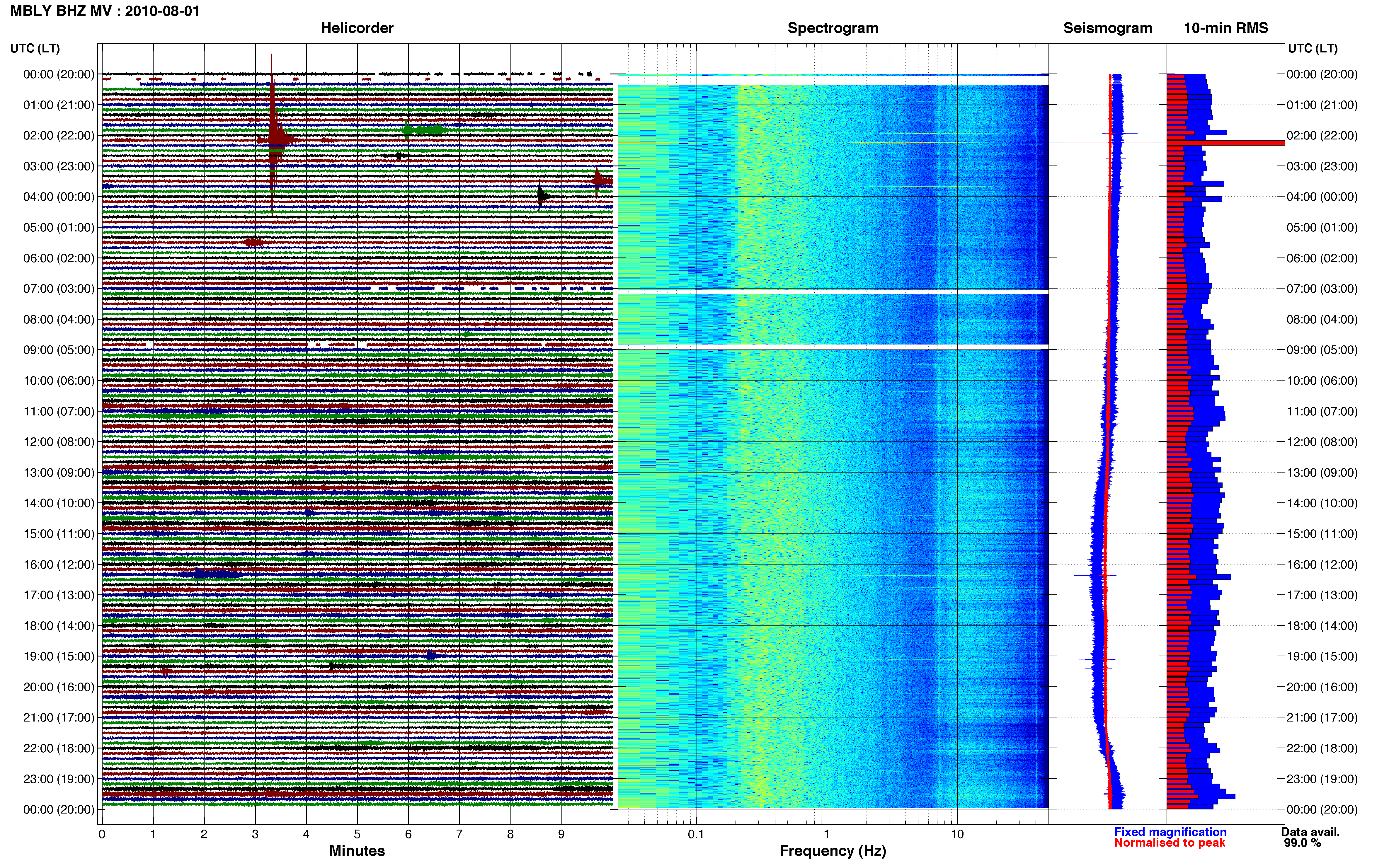1389x868 pixels.
Task: Select the "Fixed magnification" legend text
Action: click(1170, 832)
